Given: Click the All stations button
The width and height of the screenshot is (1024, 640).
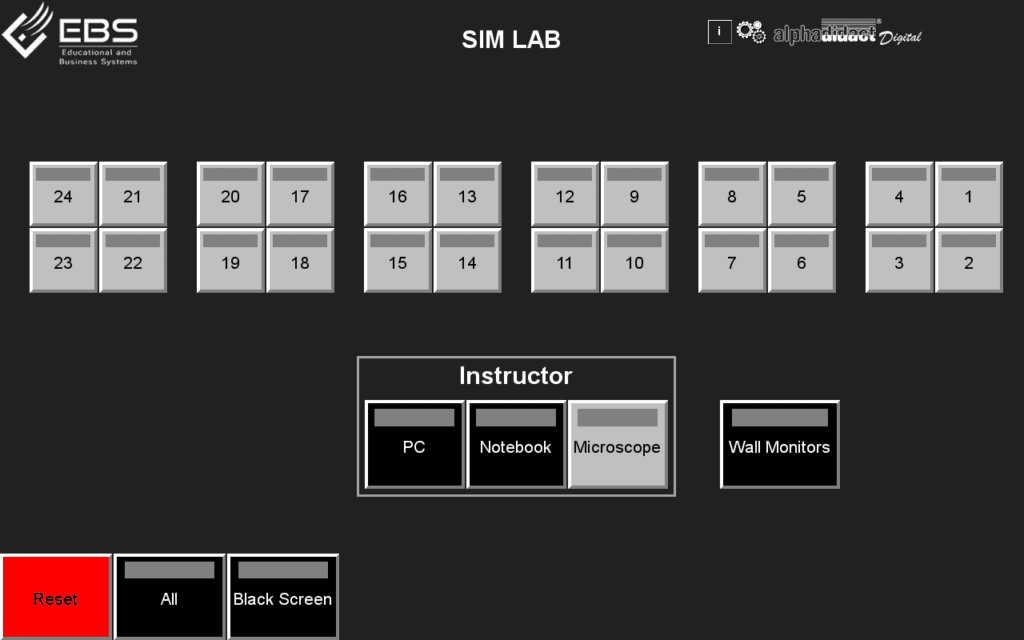Looking at the screenshot, I should (169, 596).
